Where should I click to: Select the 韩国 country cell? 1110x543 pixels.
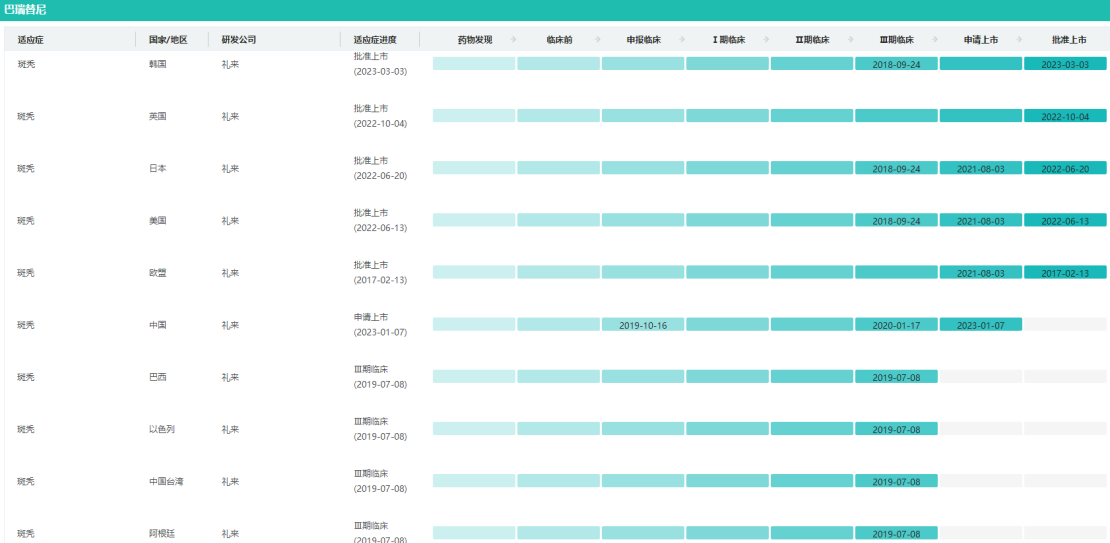click(157, 64)
